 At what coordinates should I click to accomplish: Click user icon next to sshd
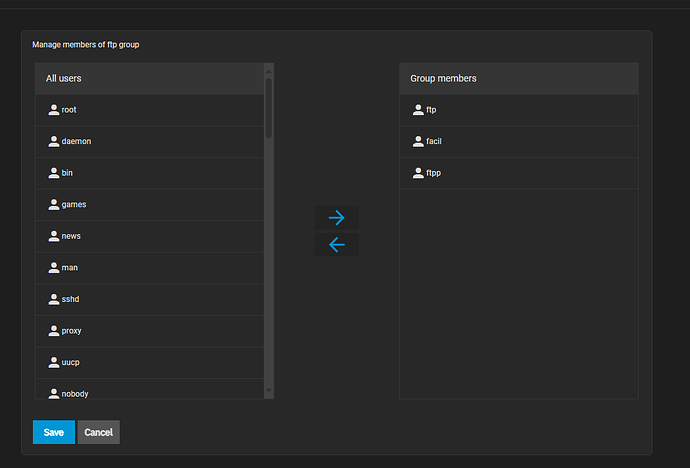pos(54,299)
